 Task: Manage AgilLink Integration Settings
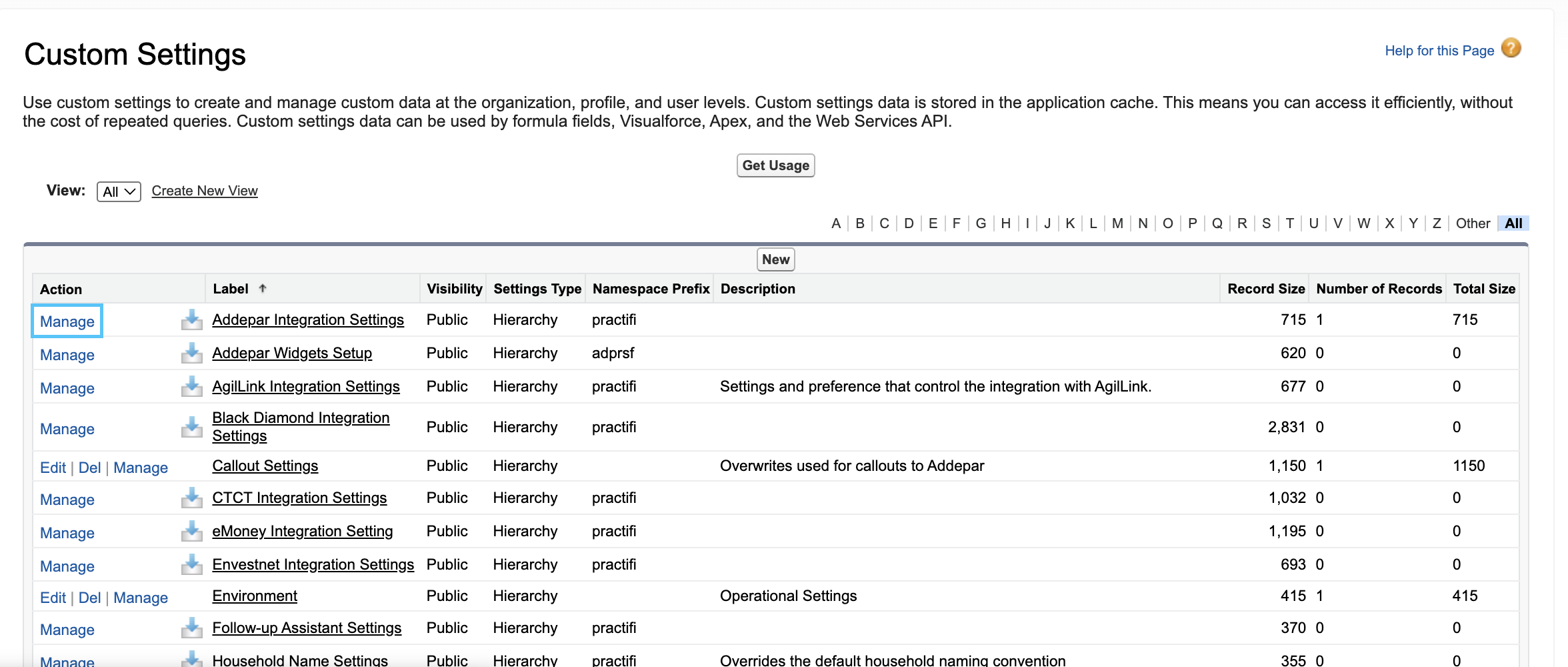coord(67,388)
